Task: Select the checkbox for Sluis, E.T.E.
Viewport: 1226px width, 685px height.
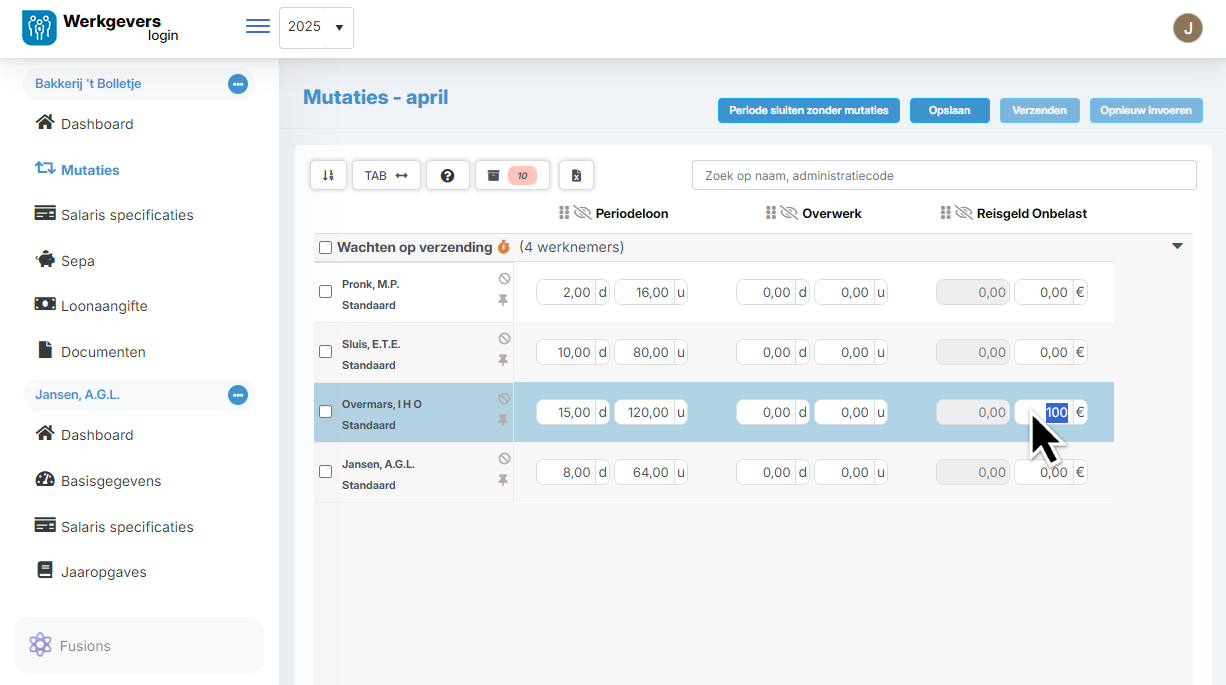Action: [x=325, y=351]
